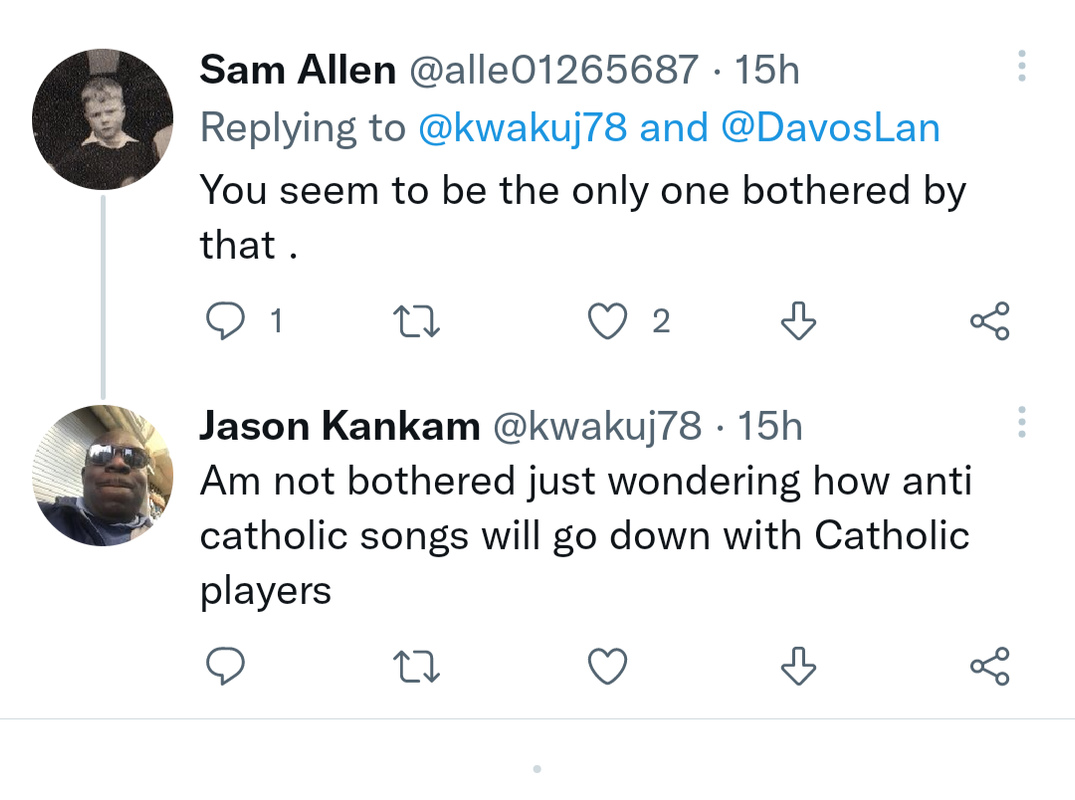Screen dimensions: 1075x800
Task: Like Jason Kankam's tweet
Action: point(606,666)
